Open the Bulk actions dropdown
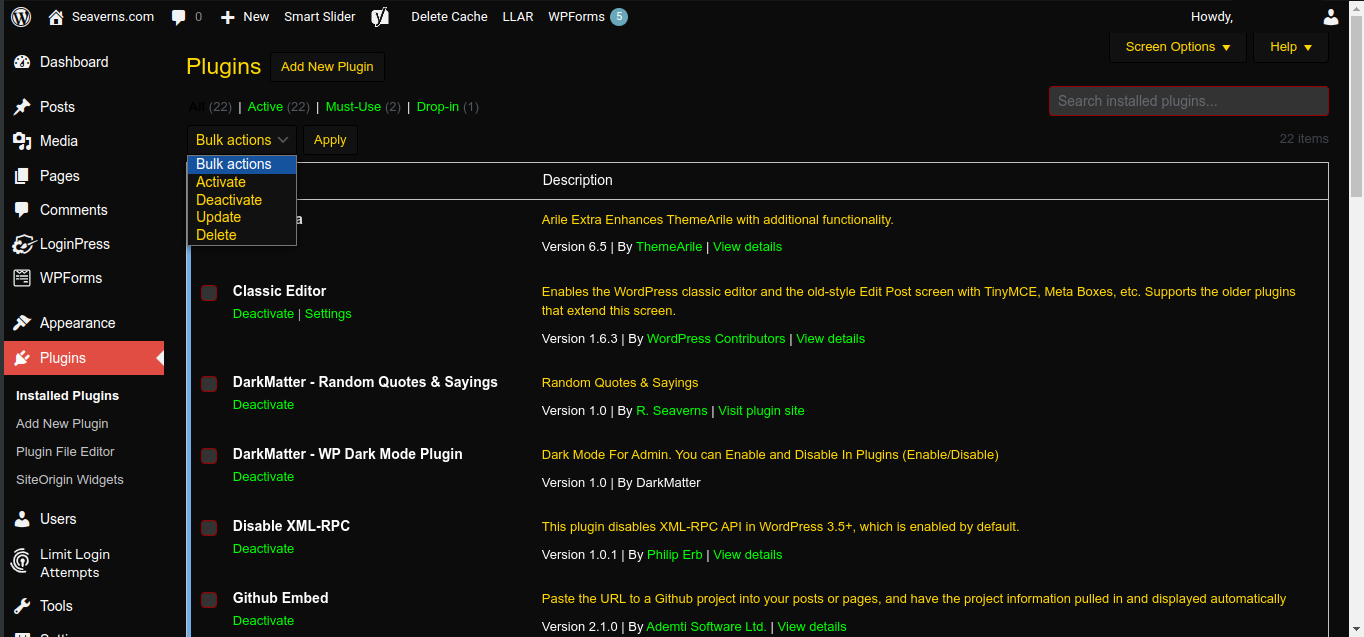The image size is (1364, 637). pyautogui.click(x=242, y=140)
